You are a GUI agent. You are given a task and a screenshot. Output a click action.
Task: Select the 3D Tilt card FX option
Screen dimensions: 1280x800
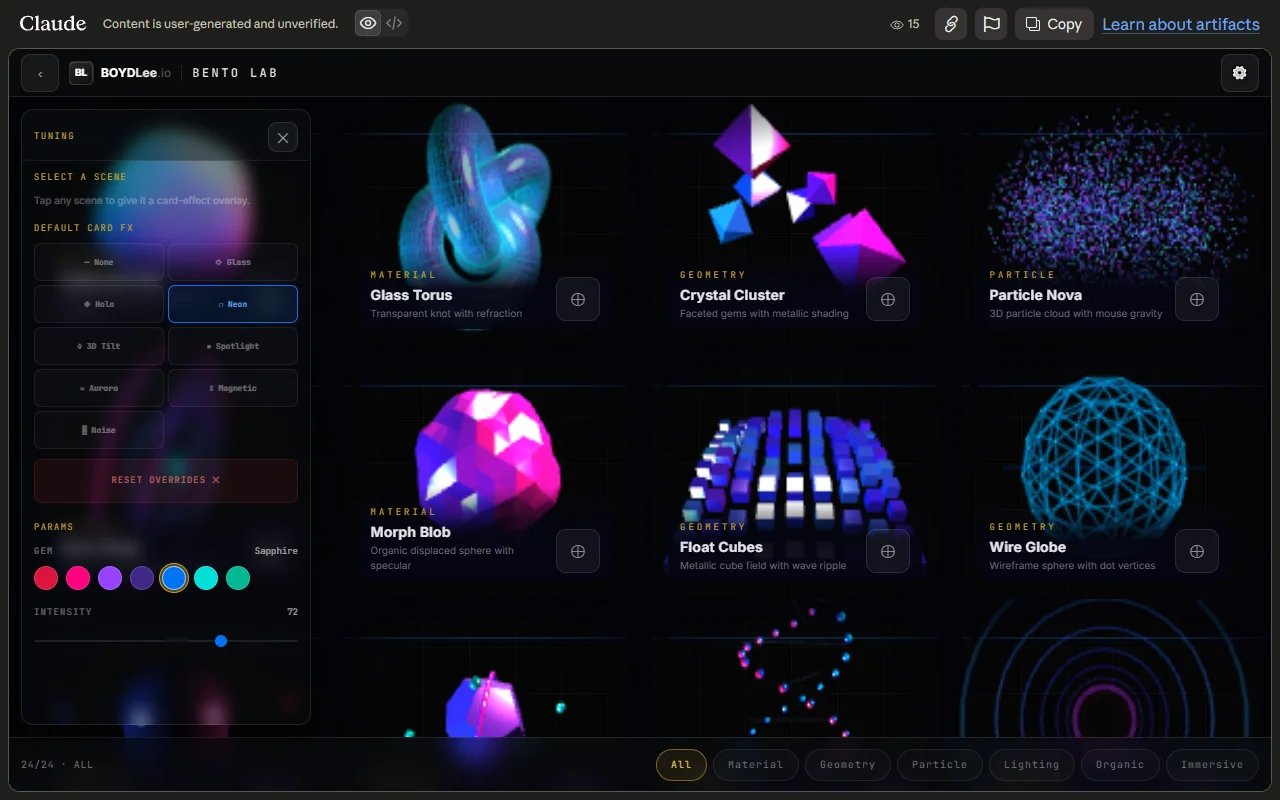pos(99,346)
